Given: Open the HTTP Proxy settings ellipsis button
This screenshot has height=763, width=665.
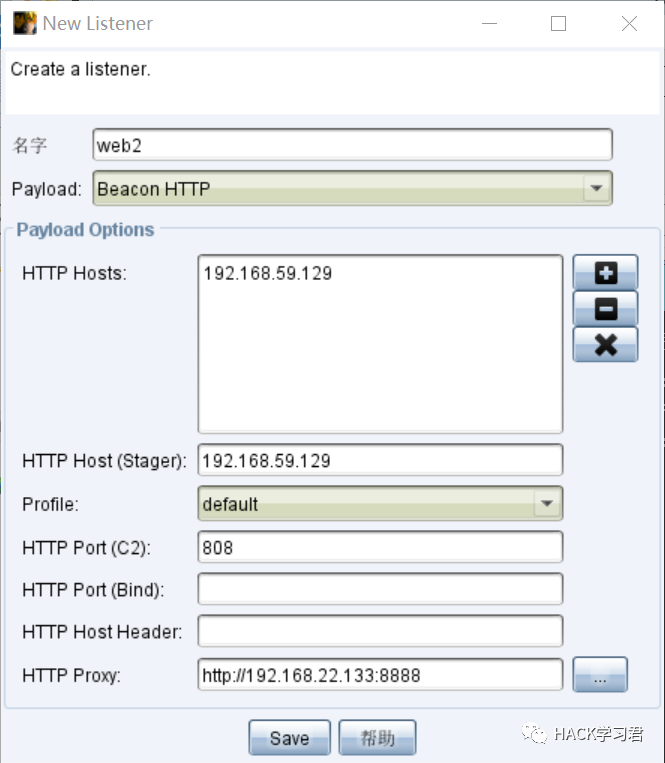Looking at the screenshot, I should click(600, 675).
